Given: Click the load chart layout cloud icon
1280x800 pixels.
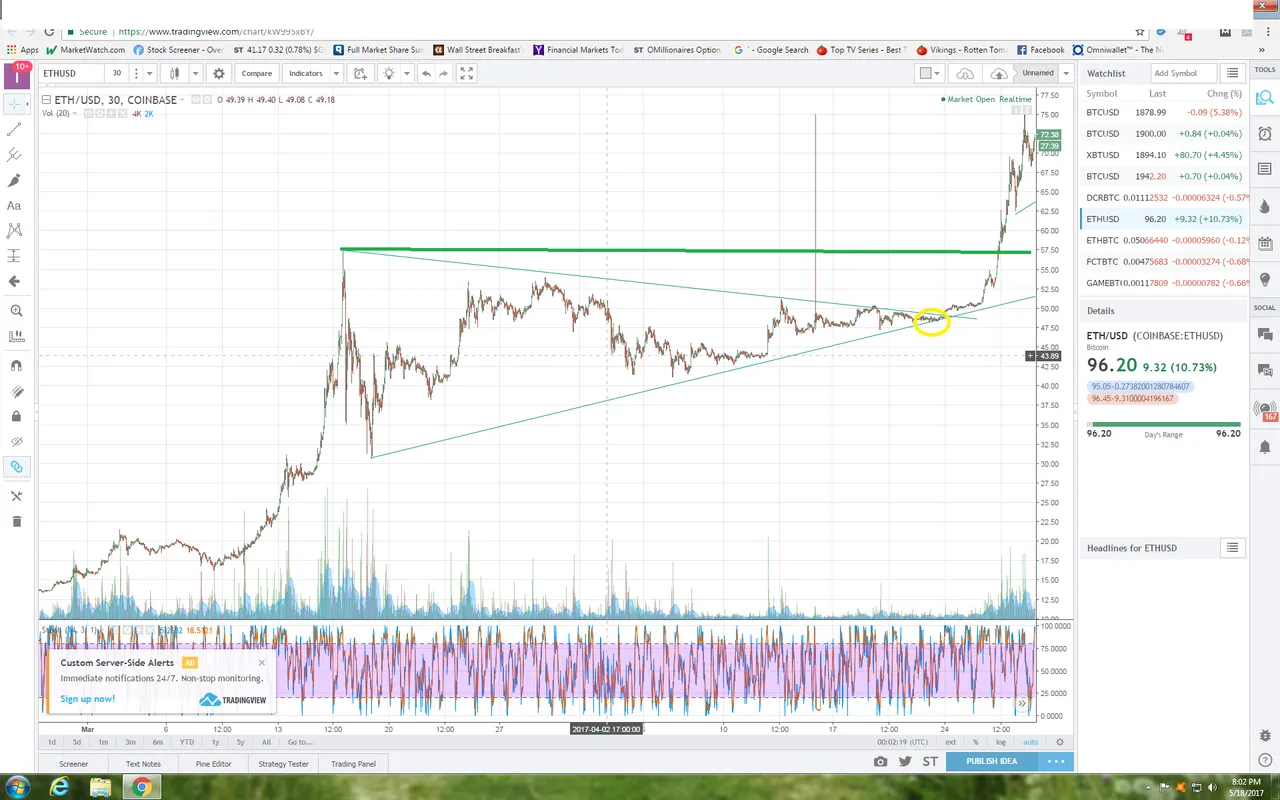Looking at the screenshot, I should (965, 73).
